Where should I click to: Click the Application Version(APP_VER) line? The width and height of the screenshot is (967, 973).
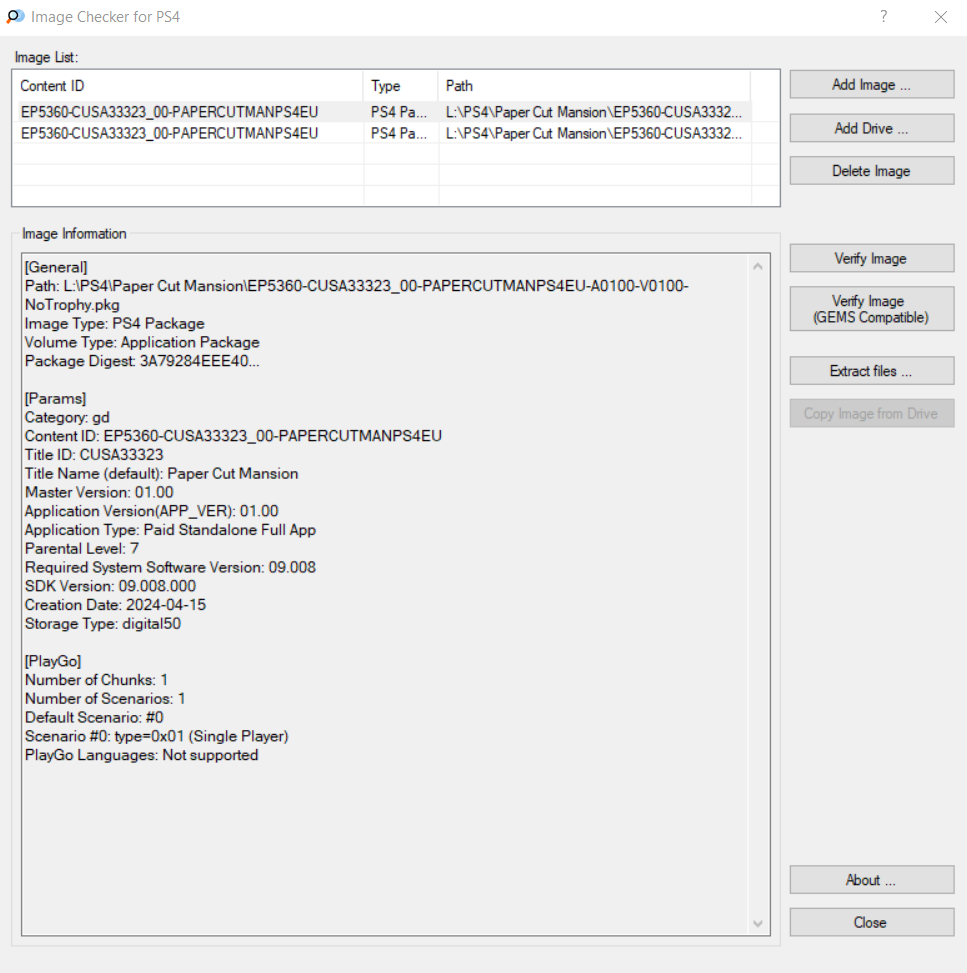click(x=151, y=511)
